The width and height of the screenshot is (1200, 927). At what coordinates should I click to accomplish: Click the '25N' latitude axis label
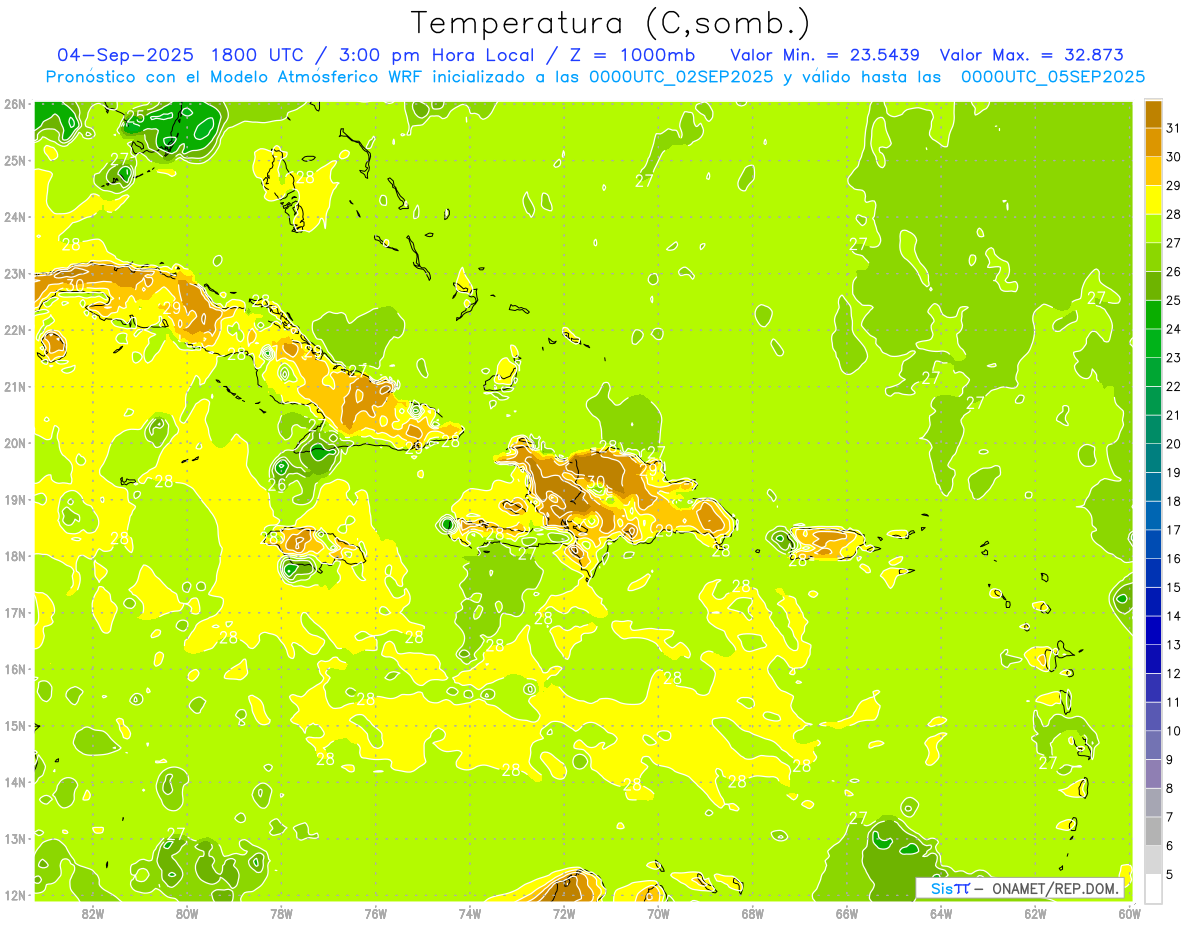pyautogui.click(x=15, y=160)
